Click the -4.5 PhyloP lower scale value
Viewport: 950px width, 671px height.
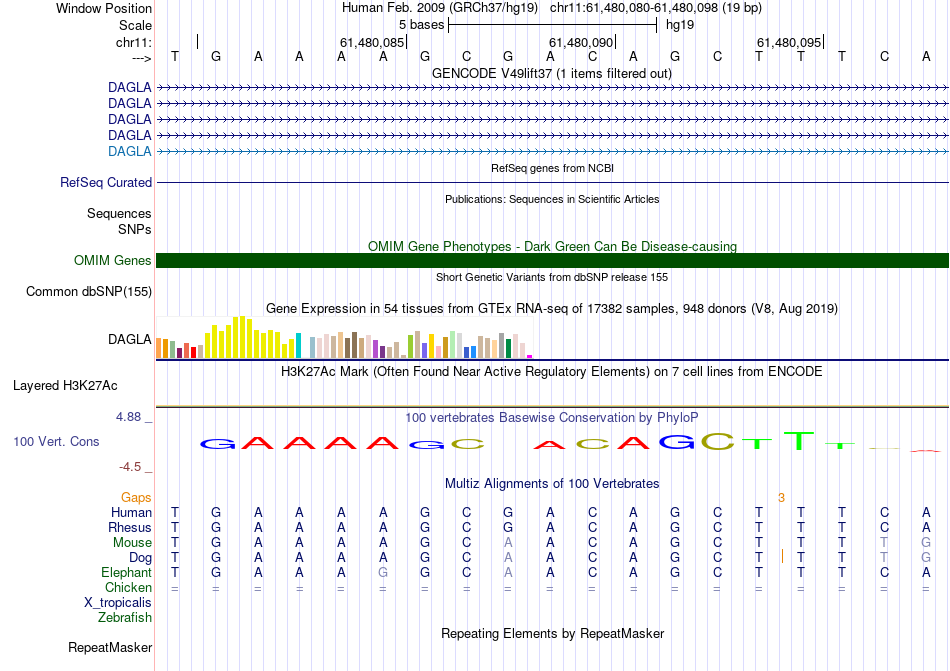(x=130, y=467)
